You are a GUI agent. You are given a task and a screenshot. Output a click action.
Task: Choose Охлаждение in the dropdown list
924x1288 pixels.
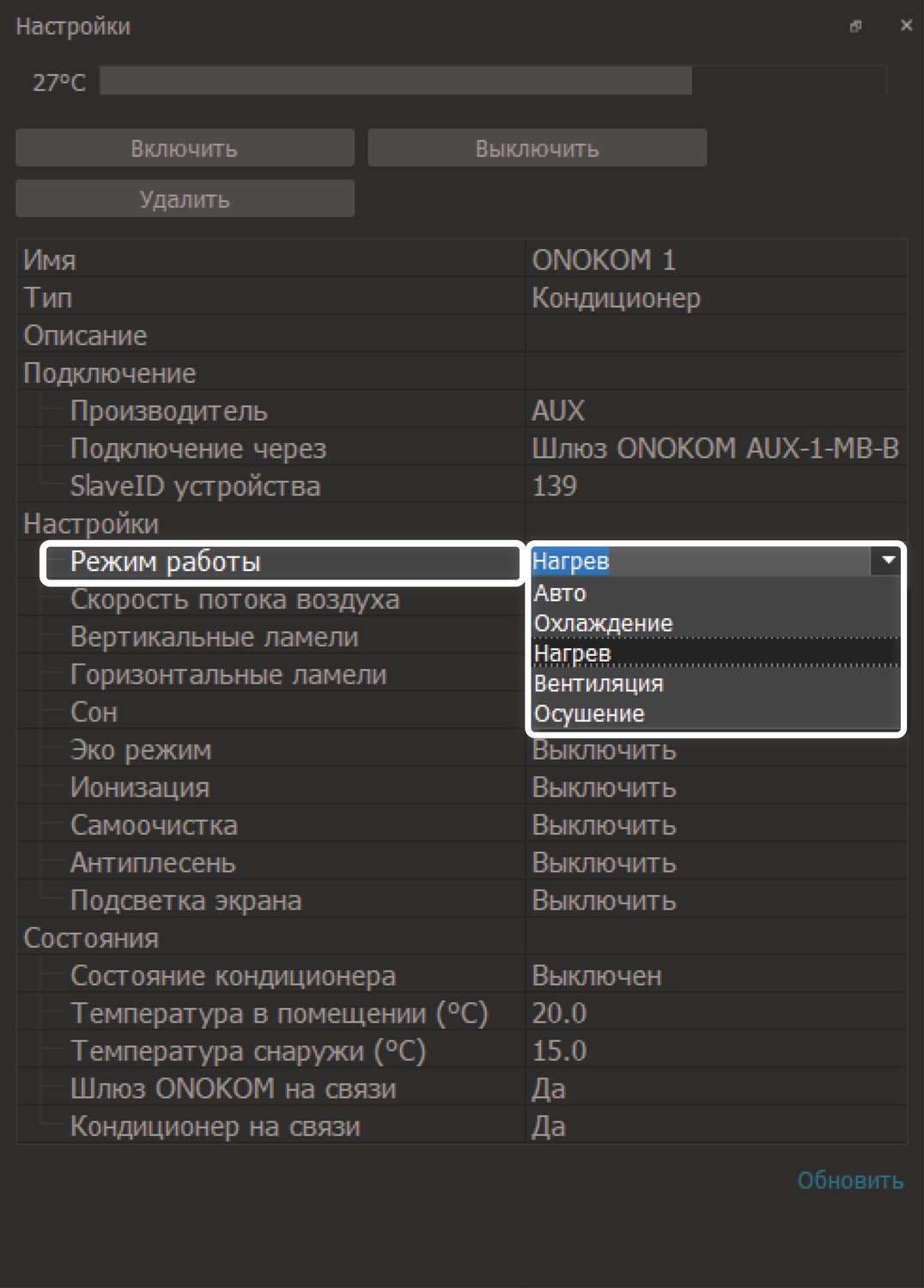coord(603,623)
